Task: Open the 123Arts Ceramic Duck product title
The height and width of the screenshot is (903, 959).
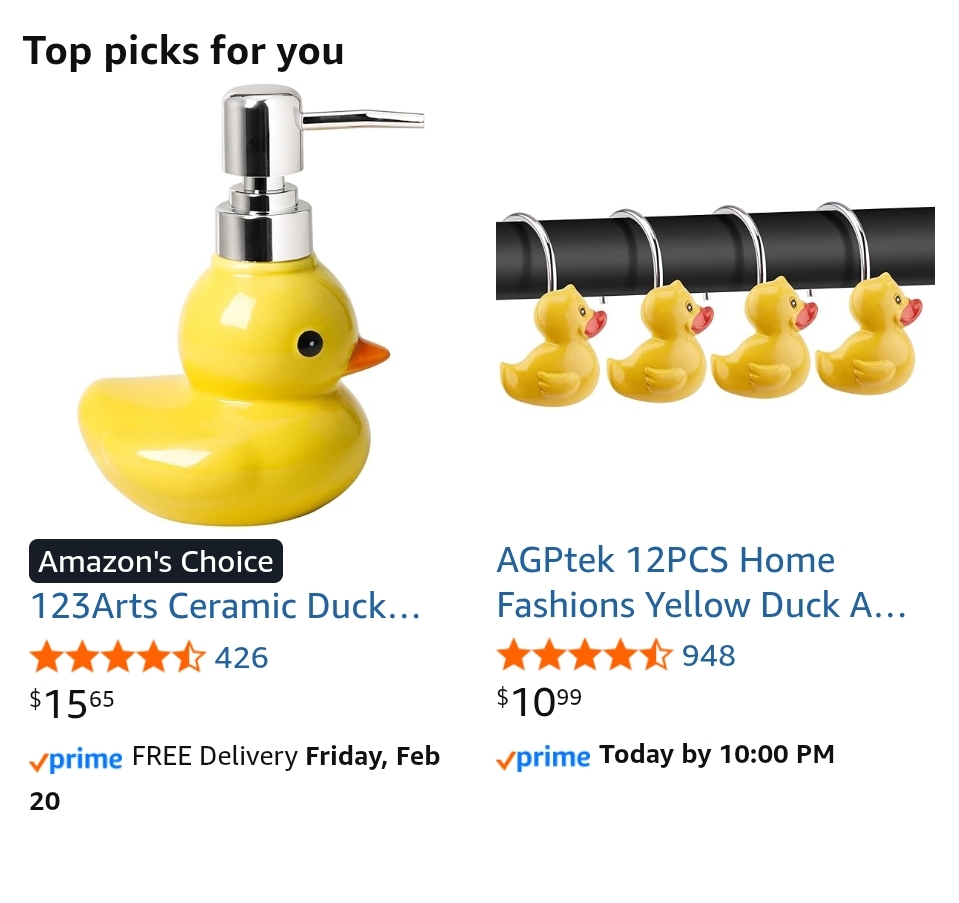Action: click(x=225, y=606)
